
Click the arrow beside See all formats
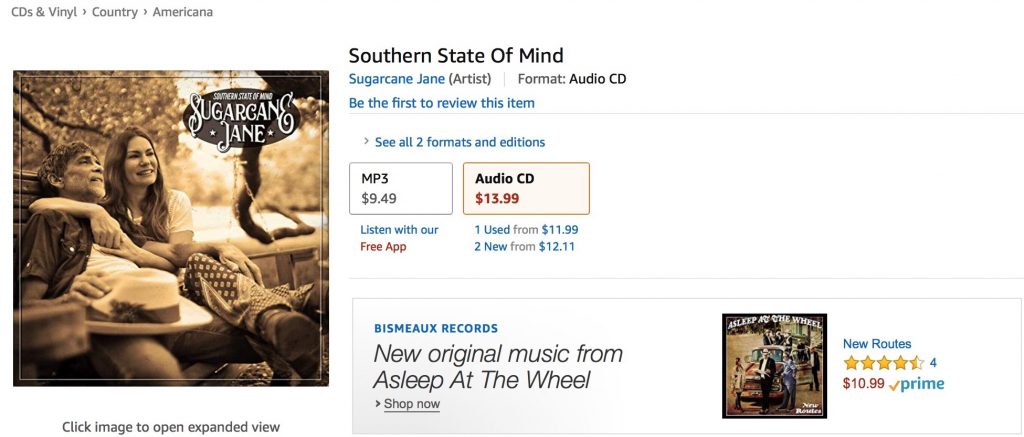pyautogui.click(x=365, y=142)
